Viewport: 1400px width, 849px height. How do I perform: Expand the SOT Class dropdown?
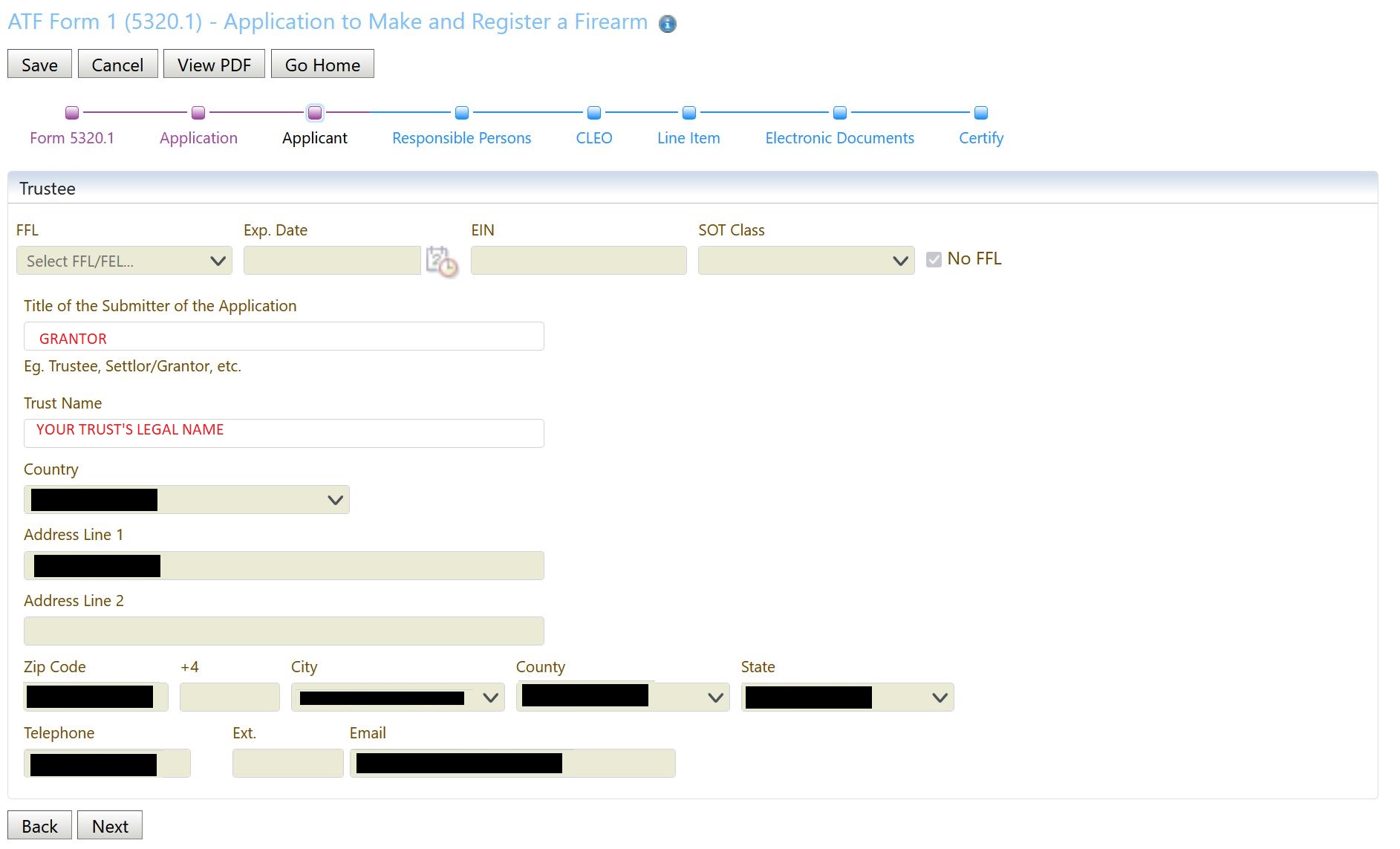[x=807, y=261]
